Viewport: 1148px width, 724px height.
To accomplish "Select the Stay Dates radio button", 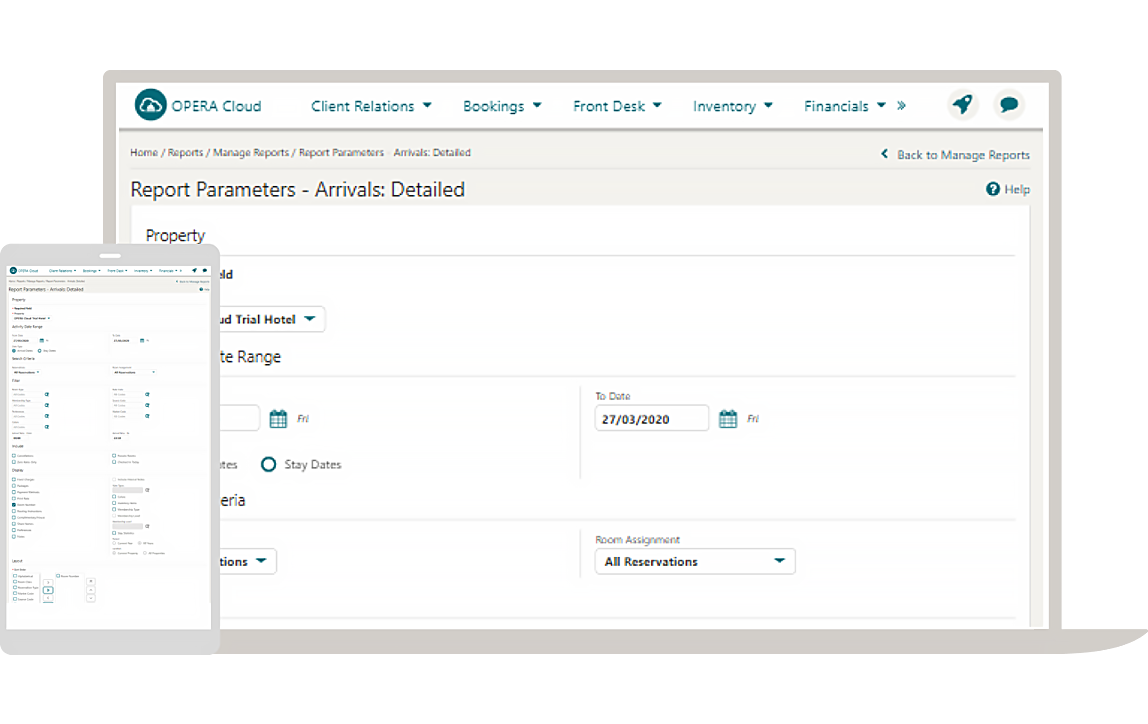I will [269, 464].
